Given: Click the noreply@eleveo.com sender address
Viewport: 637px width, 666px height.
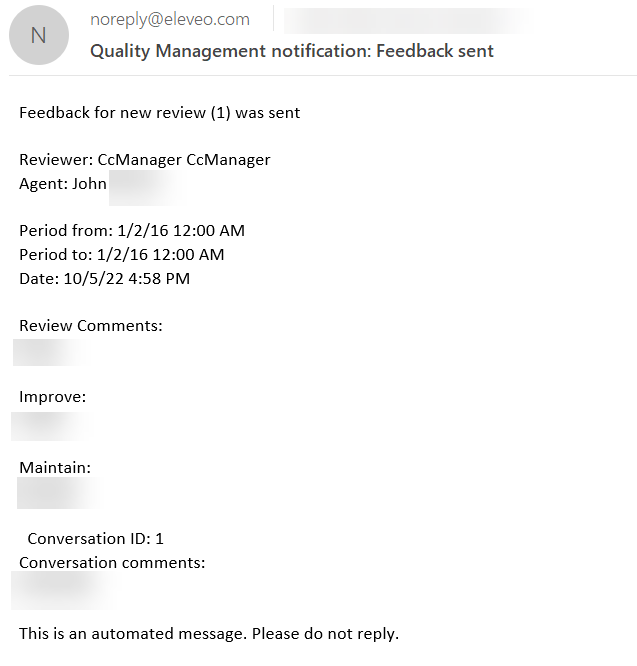Looking at the screenshot, I should (x=169, y=19).
